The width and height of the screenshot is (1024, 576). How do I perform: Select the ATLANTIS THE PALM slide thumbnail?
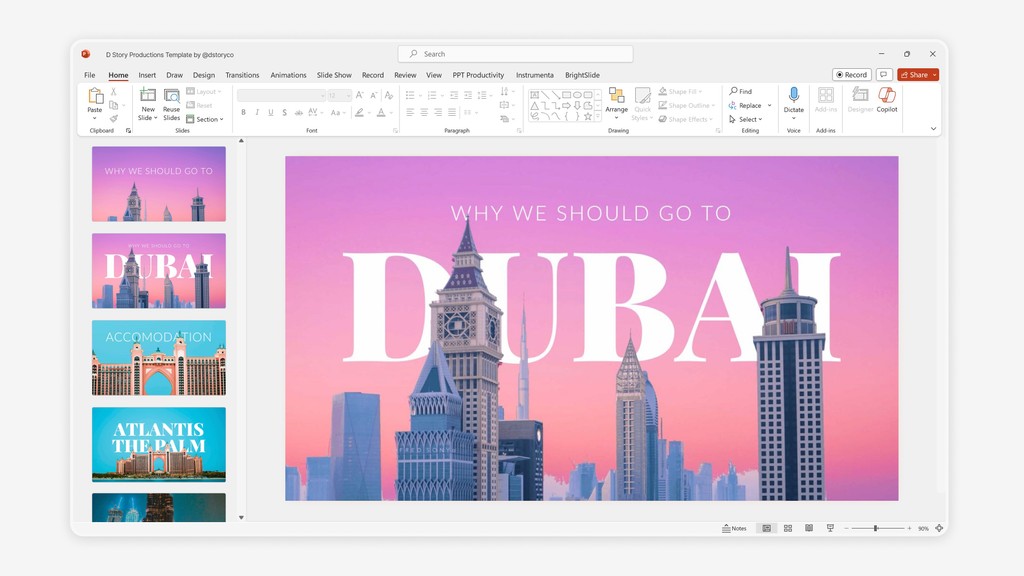click(158, 443)
